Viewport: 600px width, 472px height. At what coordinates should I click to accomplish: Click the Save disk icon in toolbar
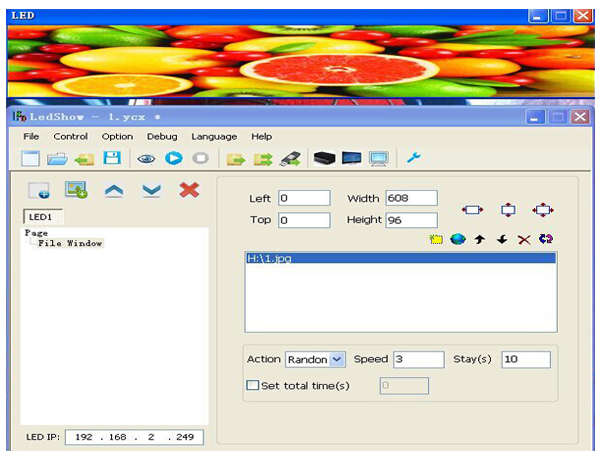(112, 158)
